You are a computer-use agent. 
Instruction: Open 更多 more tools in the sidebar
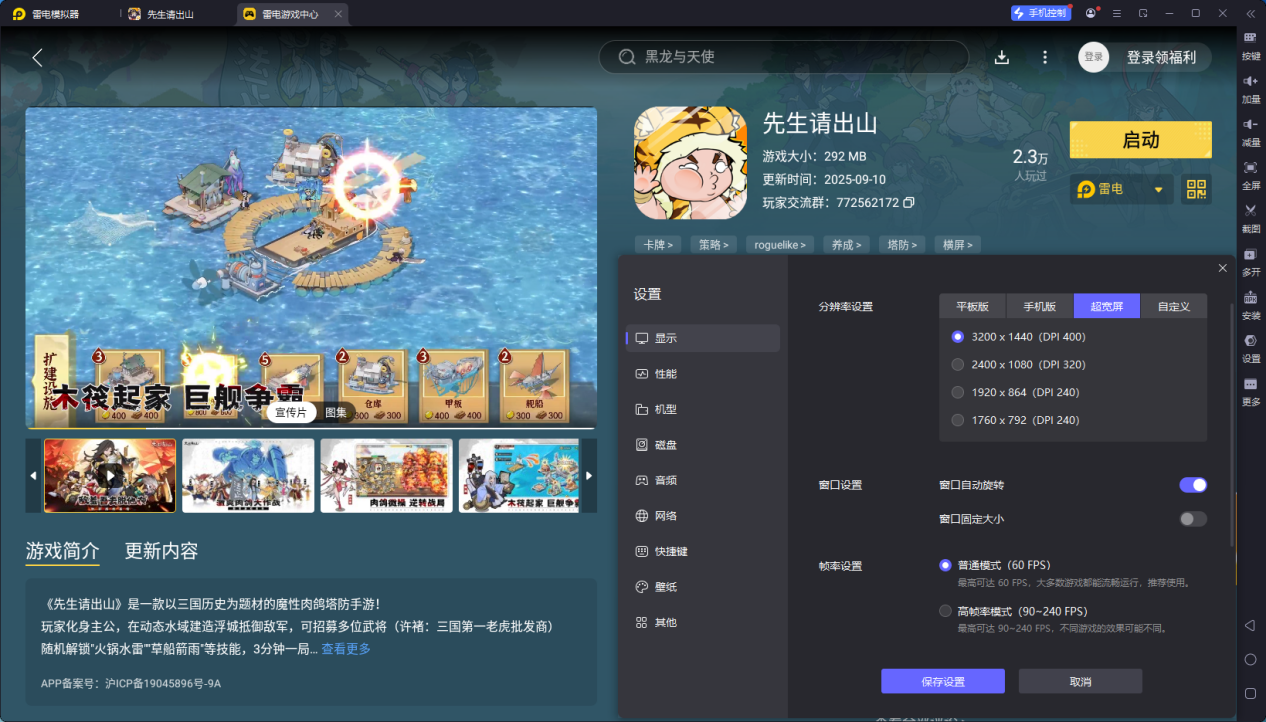pos(1251,389)
